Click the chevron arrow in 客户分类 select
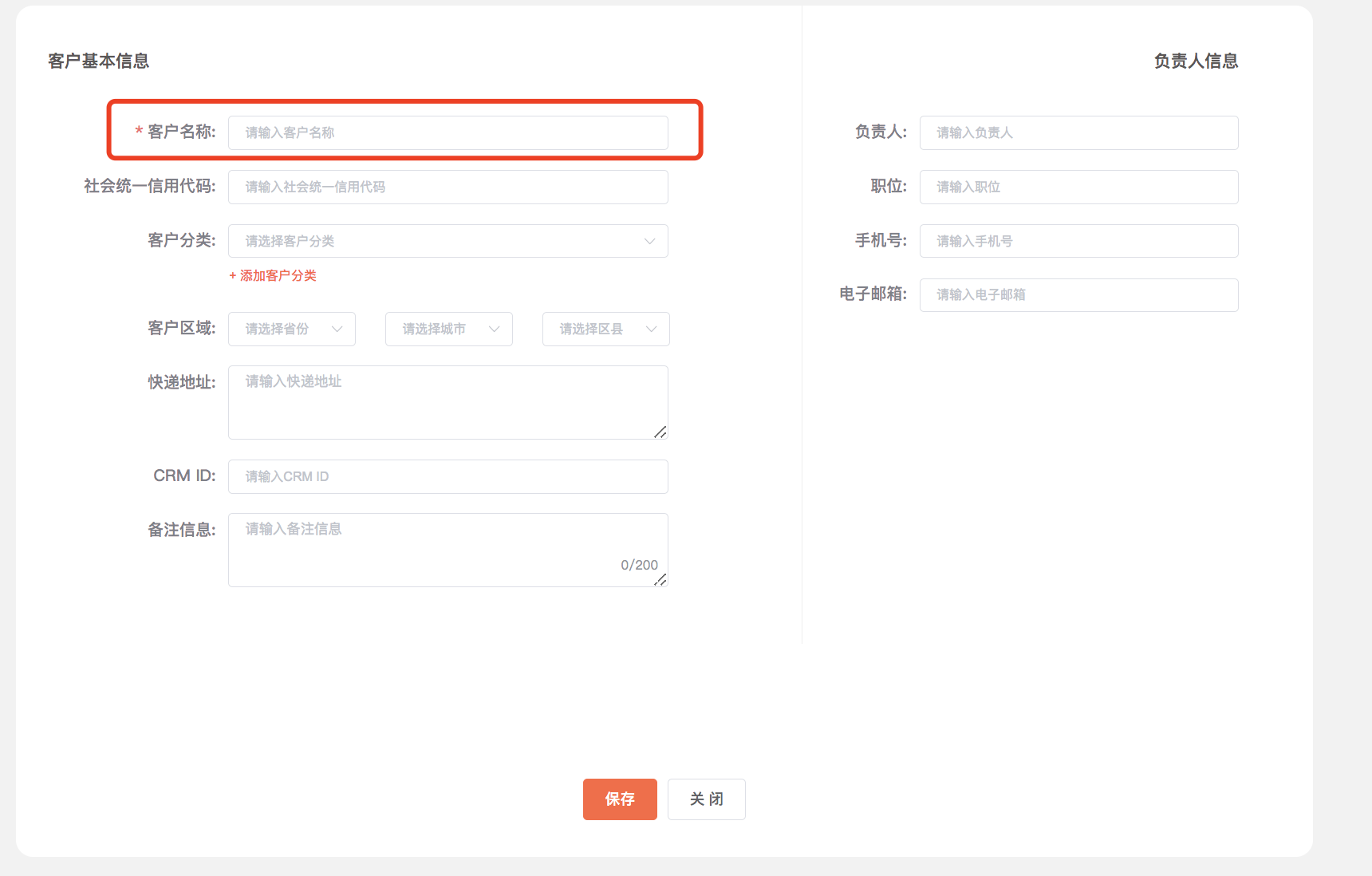Screen dimensions: 1372x876 coord(650,241)
